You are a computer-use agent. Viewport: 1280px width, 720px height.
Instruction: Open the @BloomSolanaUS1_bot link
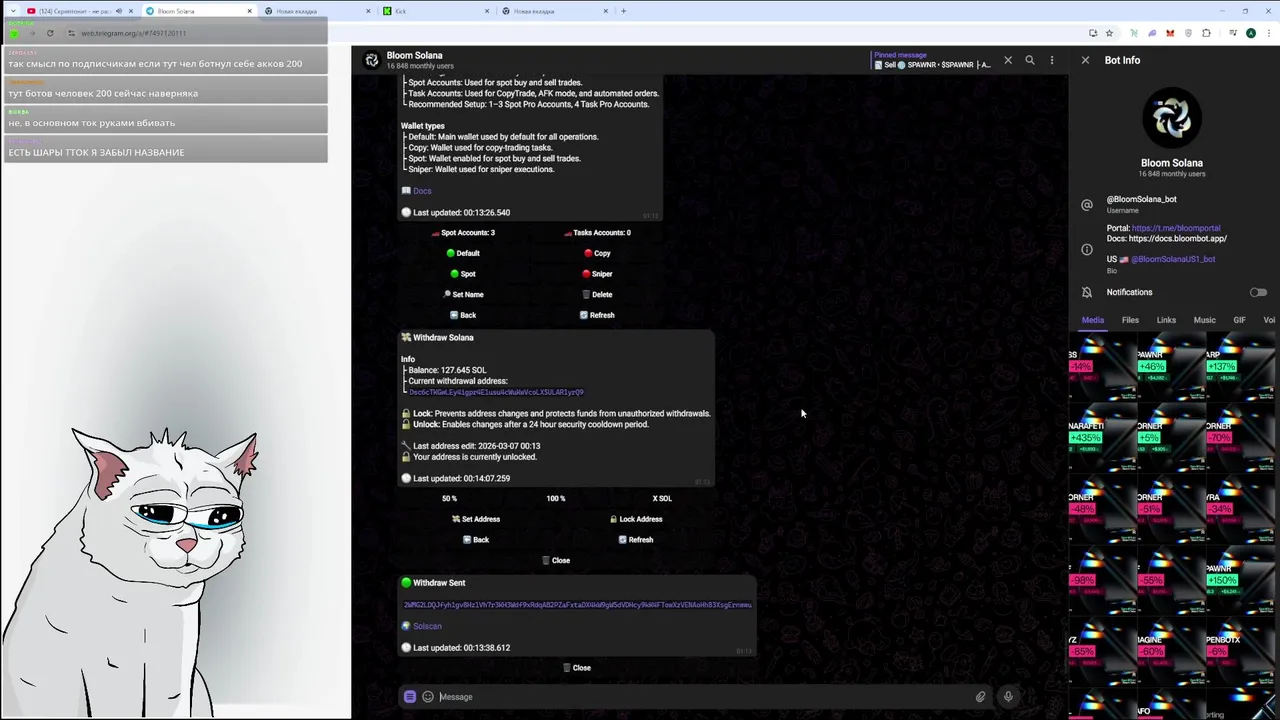coord(1173,259)
